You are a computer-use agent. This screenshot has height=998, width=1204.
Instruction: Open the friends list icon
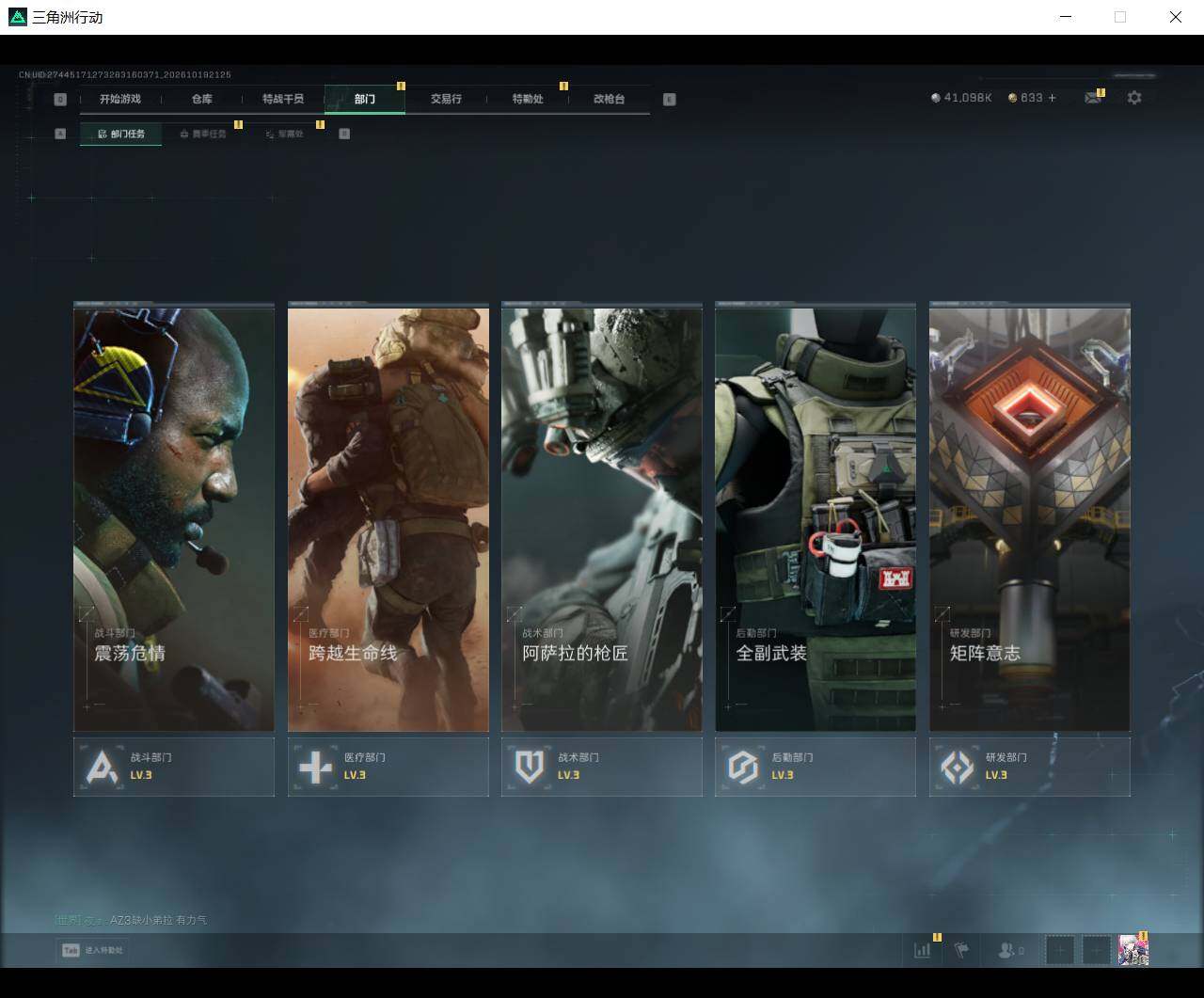pos(1010,950)
